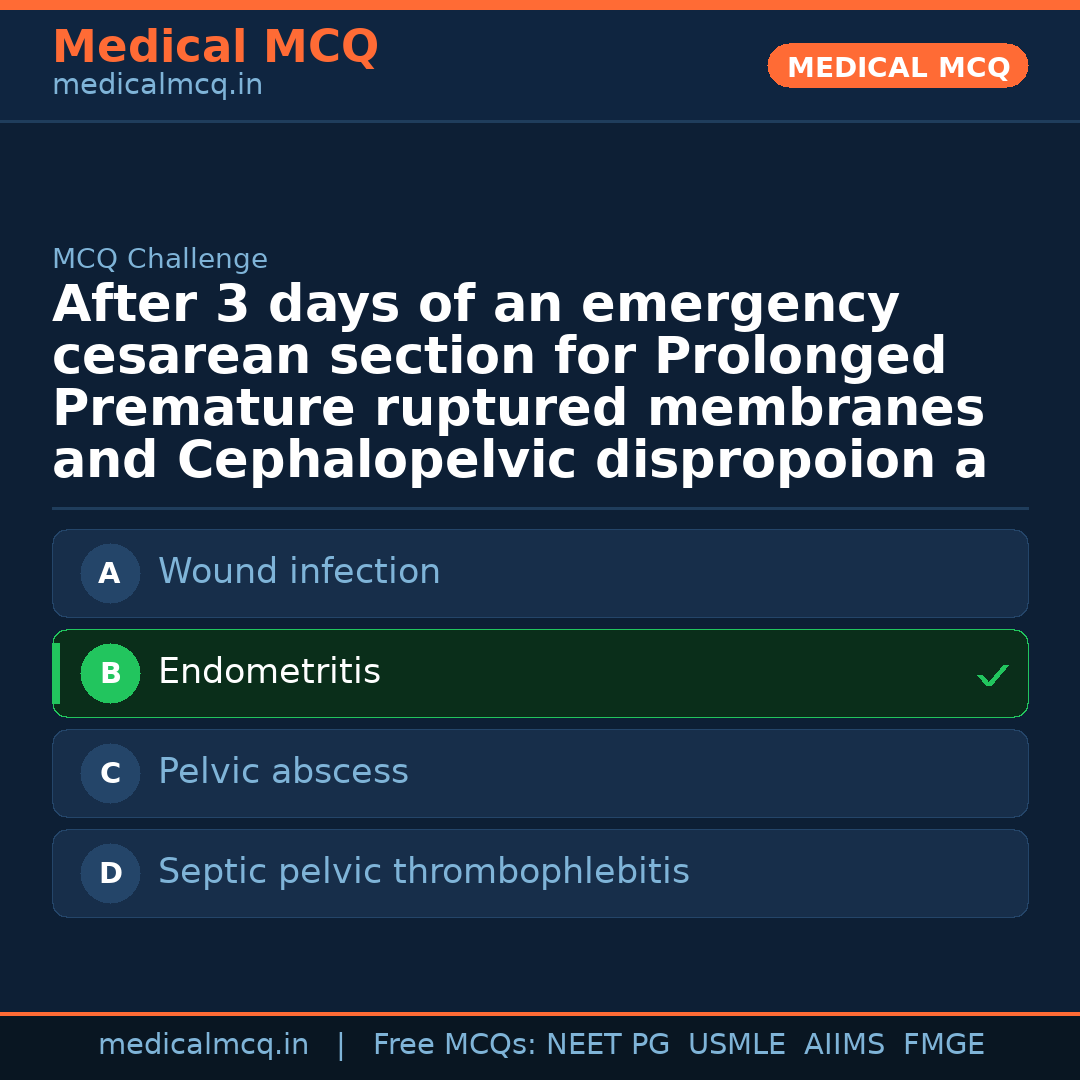
Task: Click AIIMS in the footer
Action: [844, 1045]
